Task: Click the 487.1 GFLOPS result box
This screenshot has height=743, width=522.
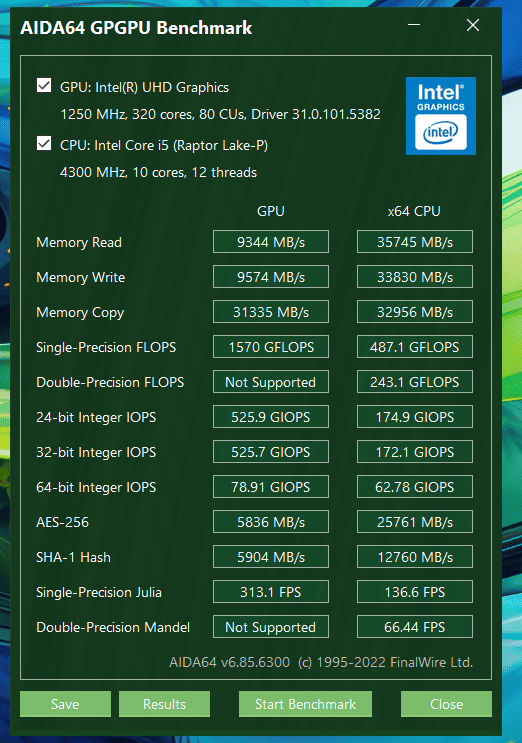Action: click(414, 347)
